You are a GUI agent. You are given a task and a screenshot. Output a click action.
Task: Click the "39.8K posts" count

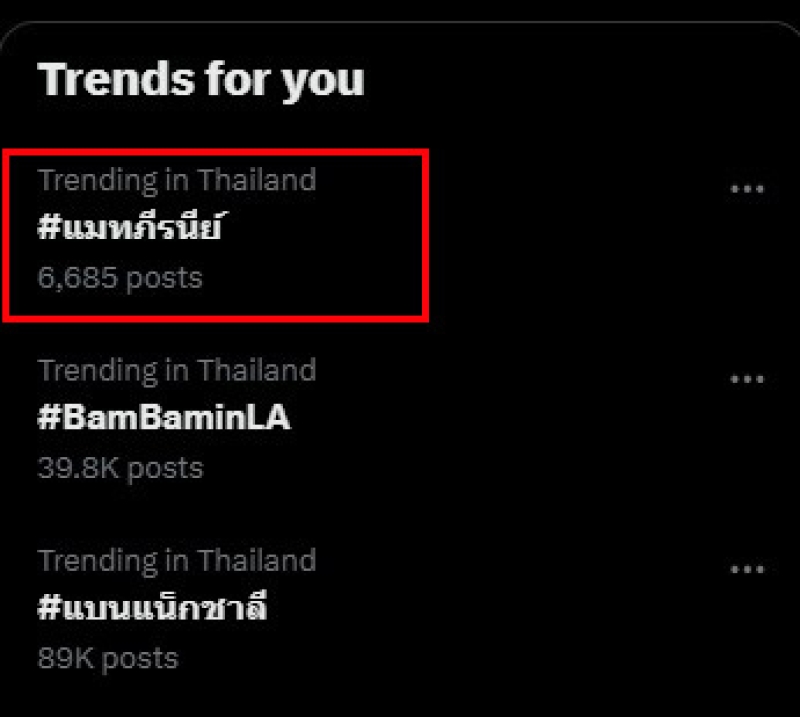click(x=120, y=467)
